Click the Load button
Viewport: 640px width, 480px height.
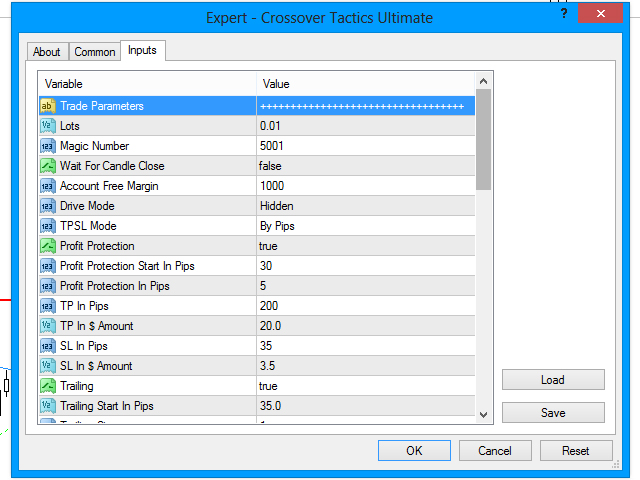coord(553,380)
